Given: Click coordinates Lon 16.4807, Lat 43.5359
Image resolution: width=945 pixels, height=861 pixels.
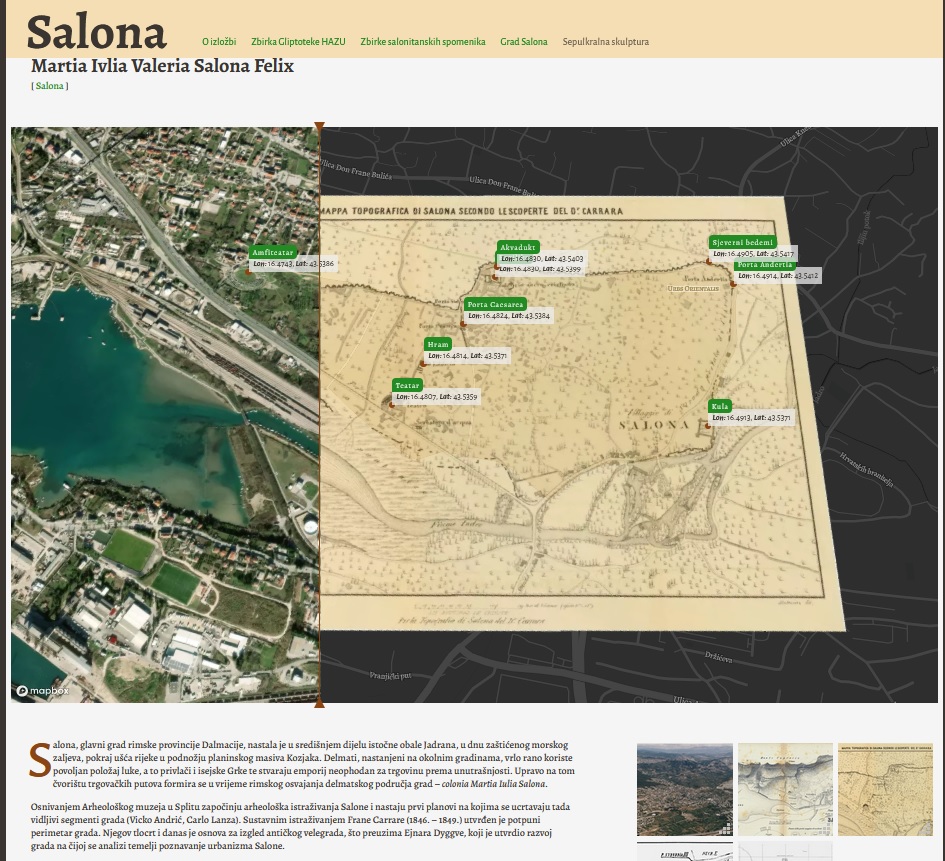Looking at the screenshot, I should coord(436,397).
